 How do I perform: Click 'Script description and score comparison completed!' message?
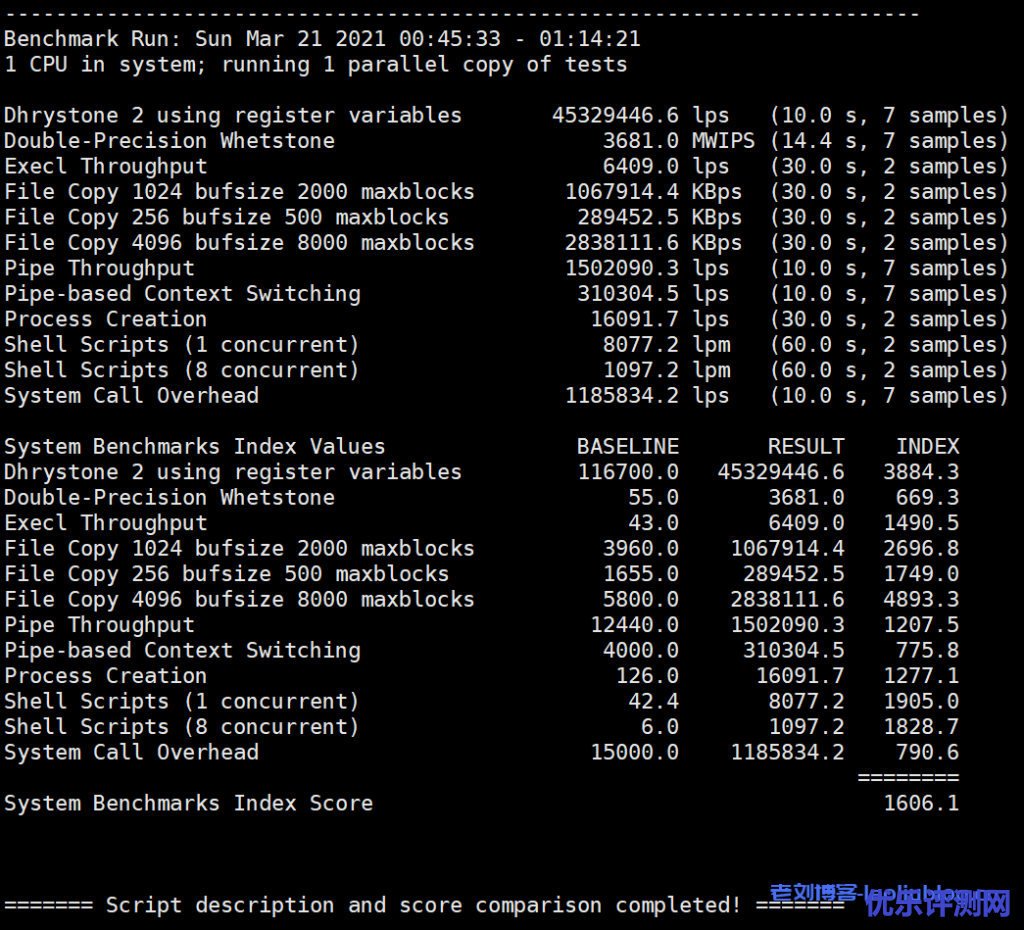click(423, 905)
